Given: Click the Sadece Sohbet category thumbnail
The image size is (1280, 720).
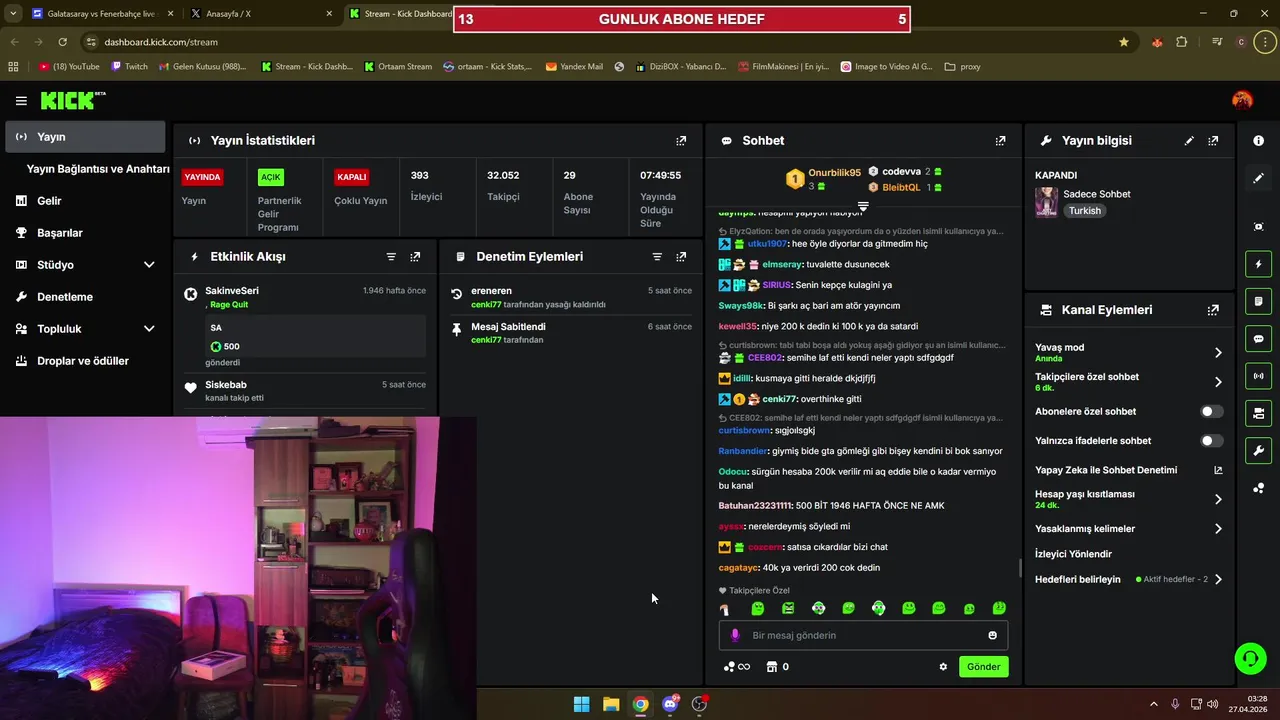Looking at the screenshot, I should coord(1046,202).
